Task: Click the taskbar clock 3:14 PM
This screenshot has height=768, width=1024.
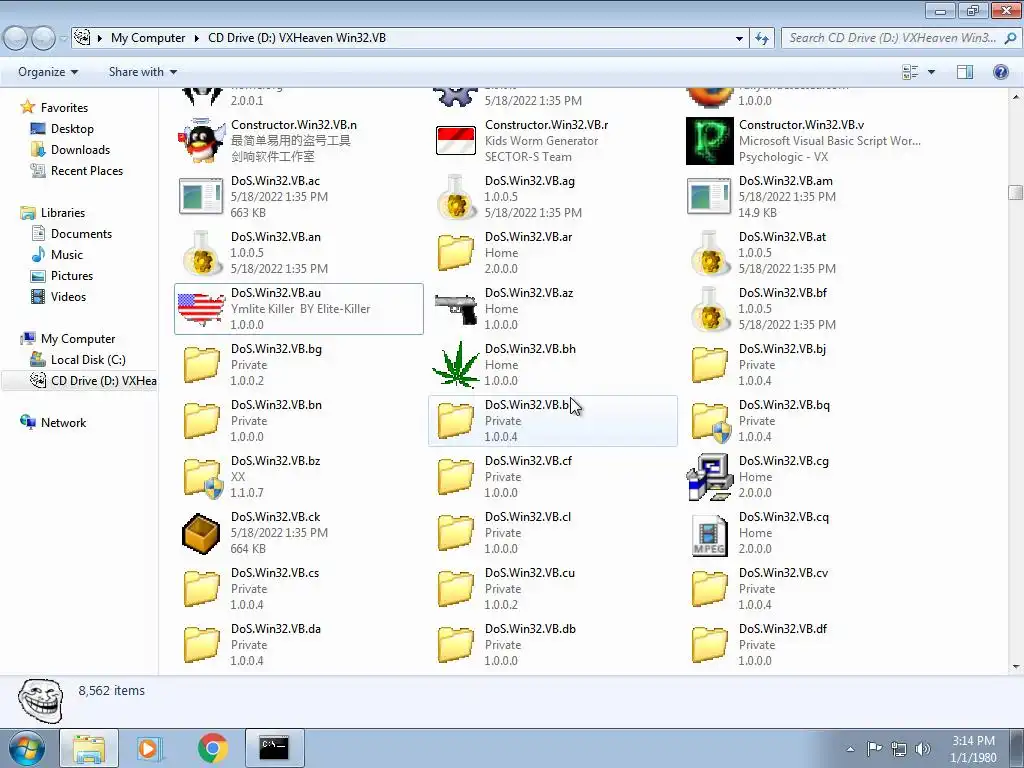Action: [973, 741]
